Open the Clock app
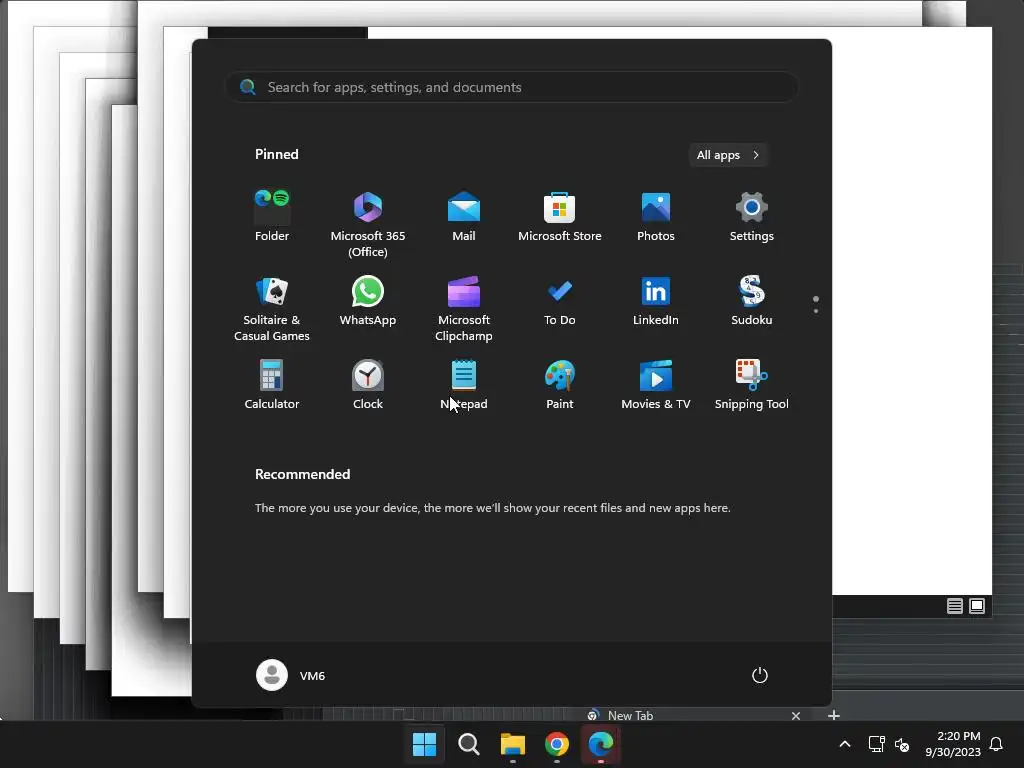 pos(368,384)
